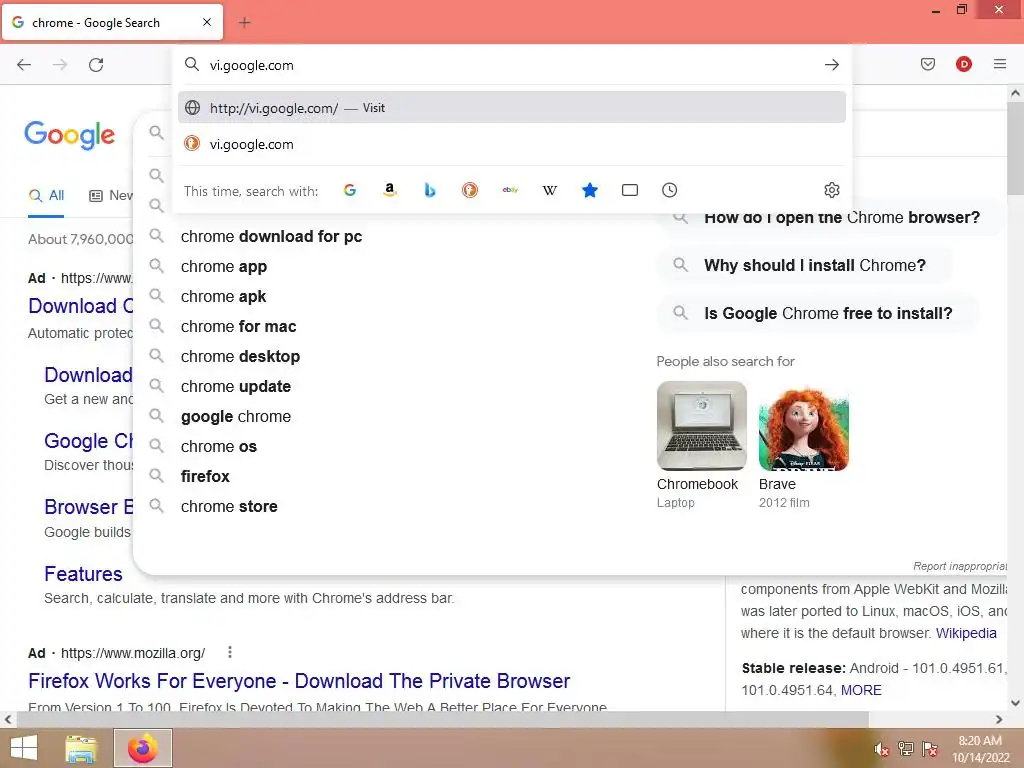Open the Brave 2012 film thumbnail

pyautogui.click(x=803, y=426)
